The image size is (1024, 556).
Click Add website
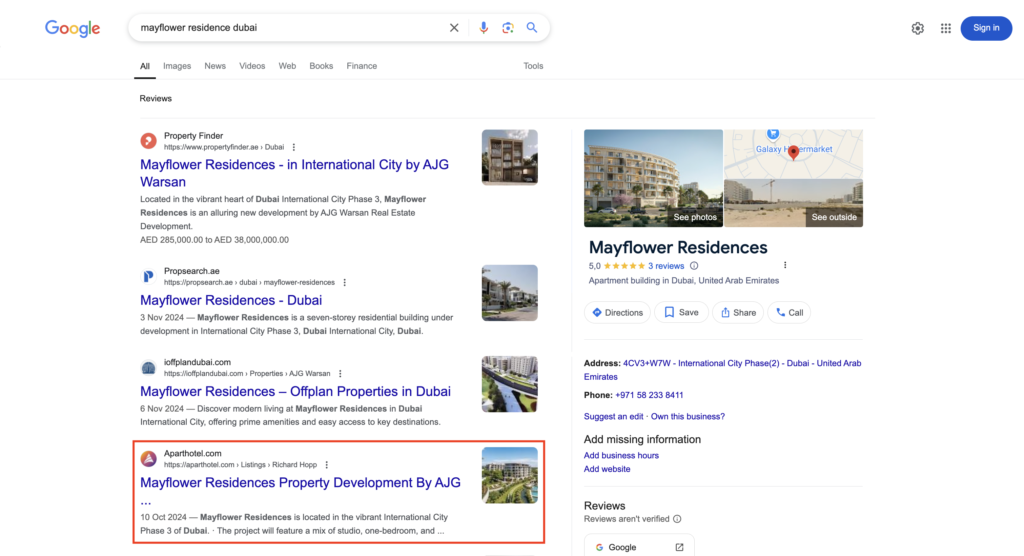coord(607,469)
